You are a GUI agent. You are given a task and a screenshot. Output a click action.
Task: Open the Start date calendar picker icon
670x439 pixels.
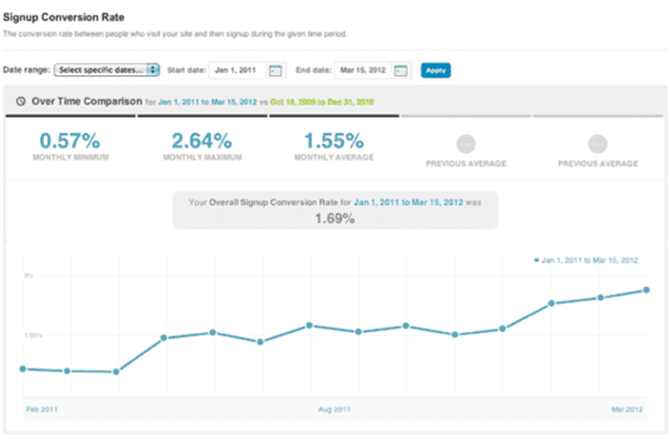click(275, 70)
